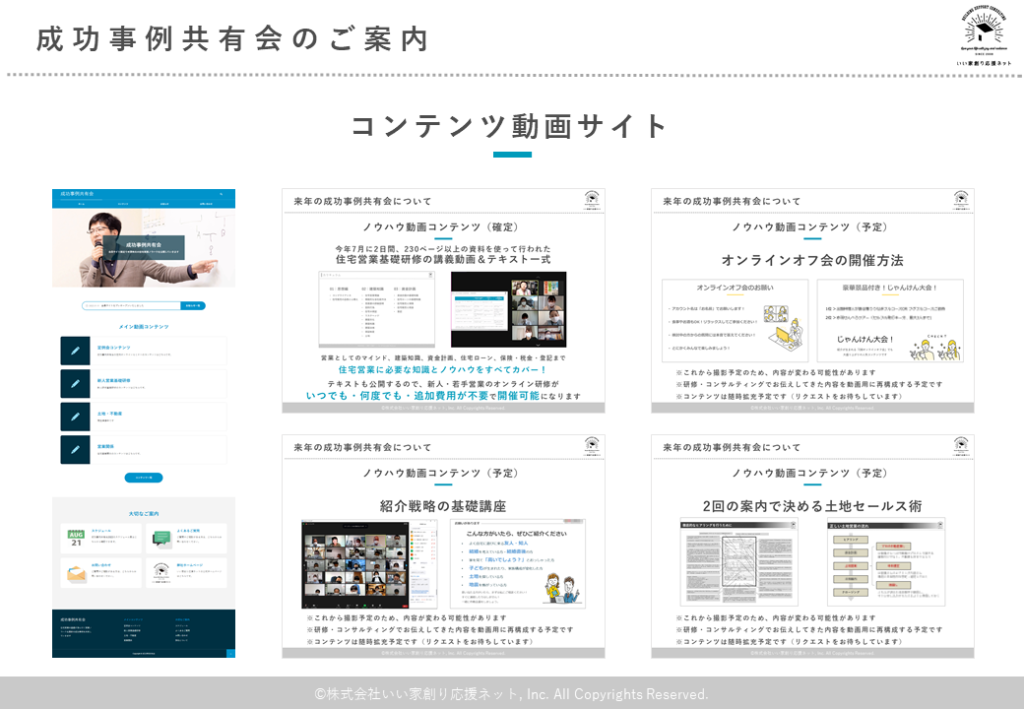Screen dimensions: 1024x709
Task: Click the blue scroll-to-top button in website footer
Action: click(x=230, y=653)
